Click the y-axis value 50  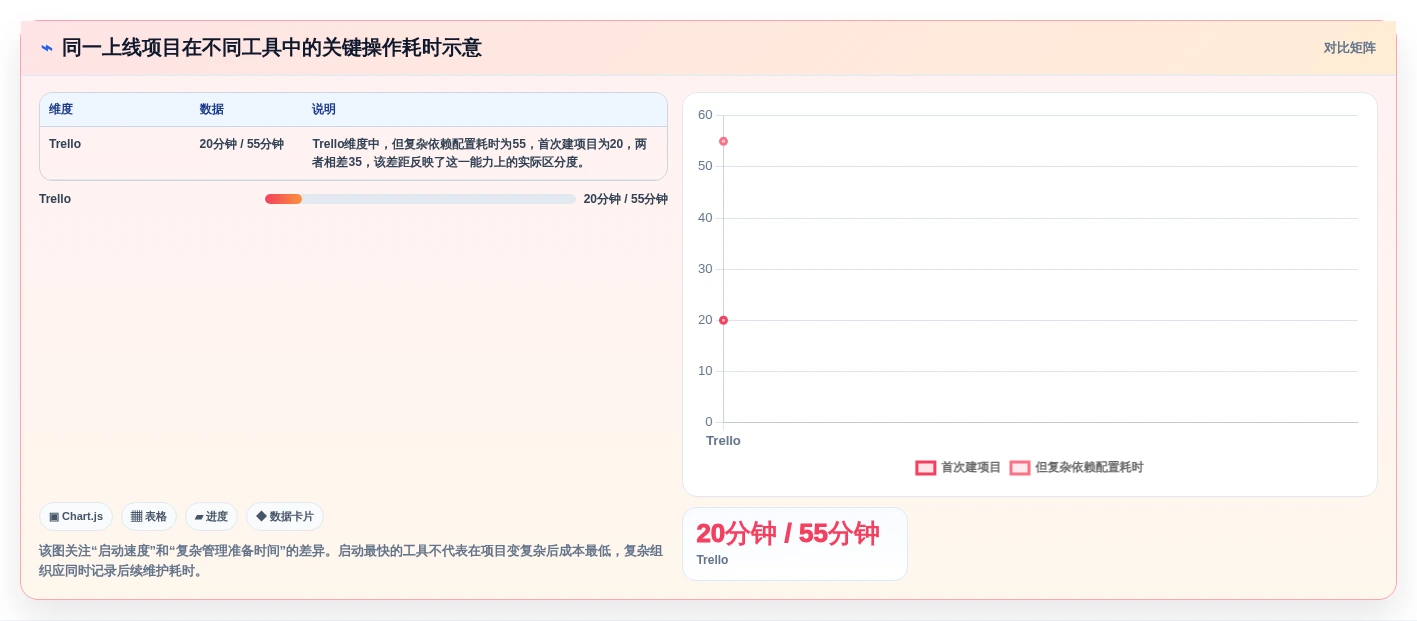point(705,166)
